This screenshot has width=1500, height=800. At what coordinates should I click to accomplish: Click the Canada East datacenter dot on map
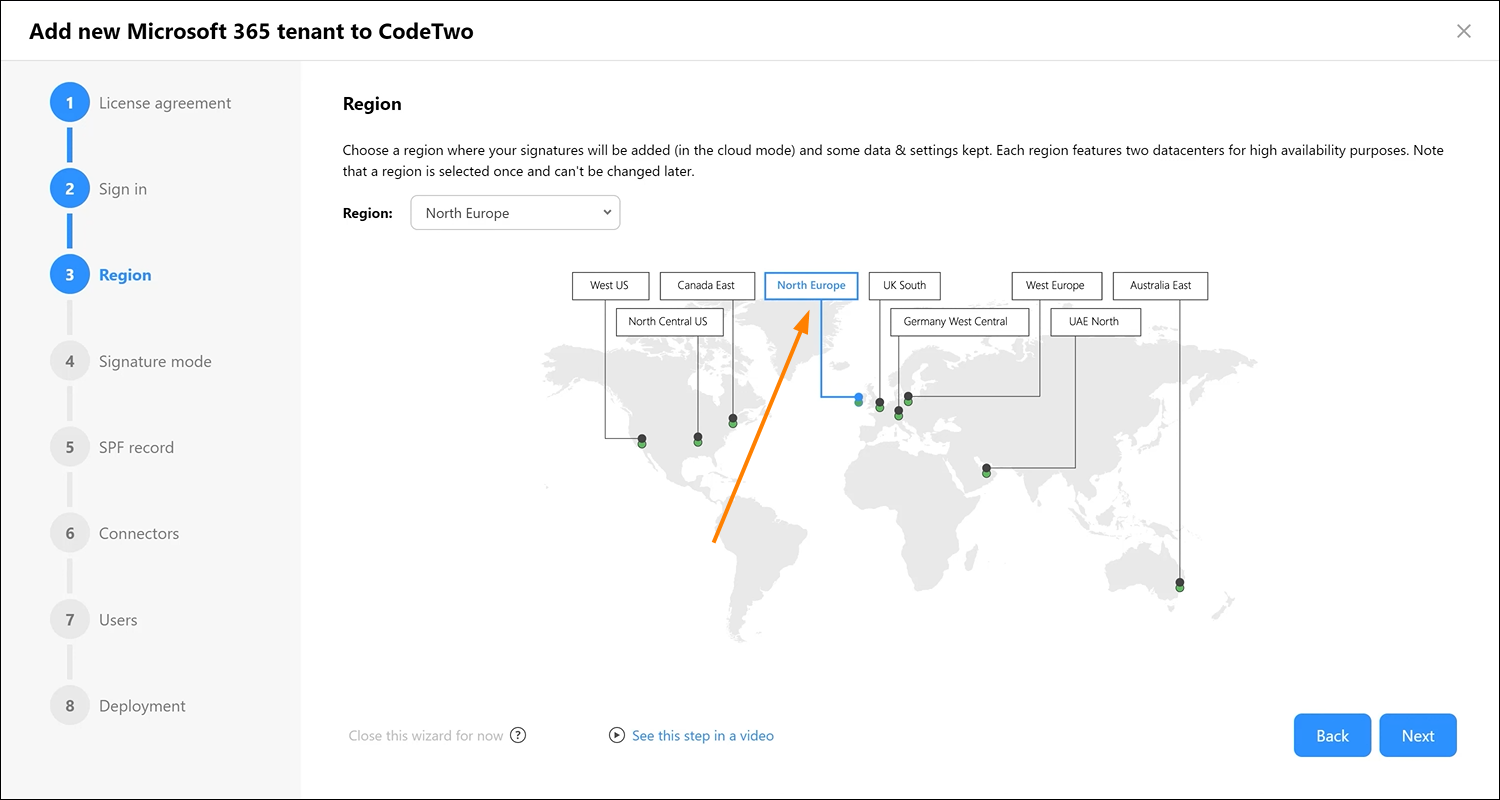(732, 421)
